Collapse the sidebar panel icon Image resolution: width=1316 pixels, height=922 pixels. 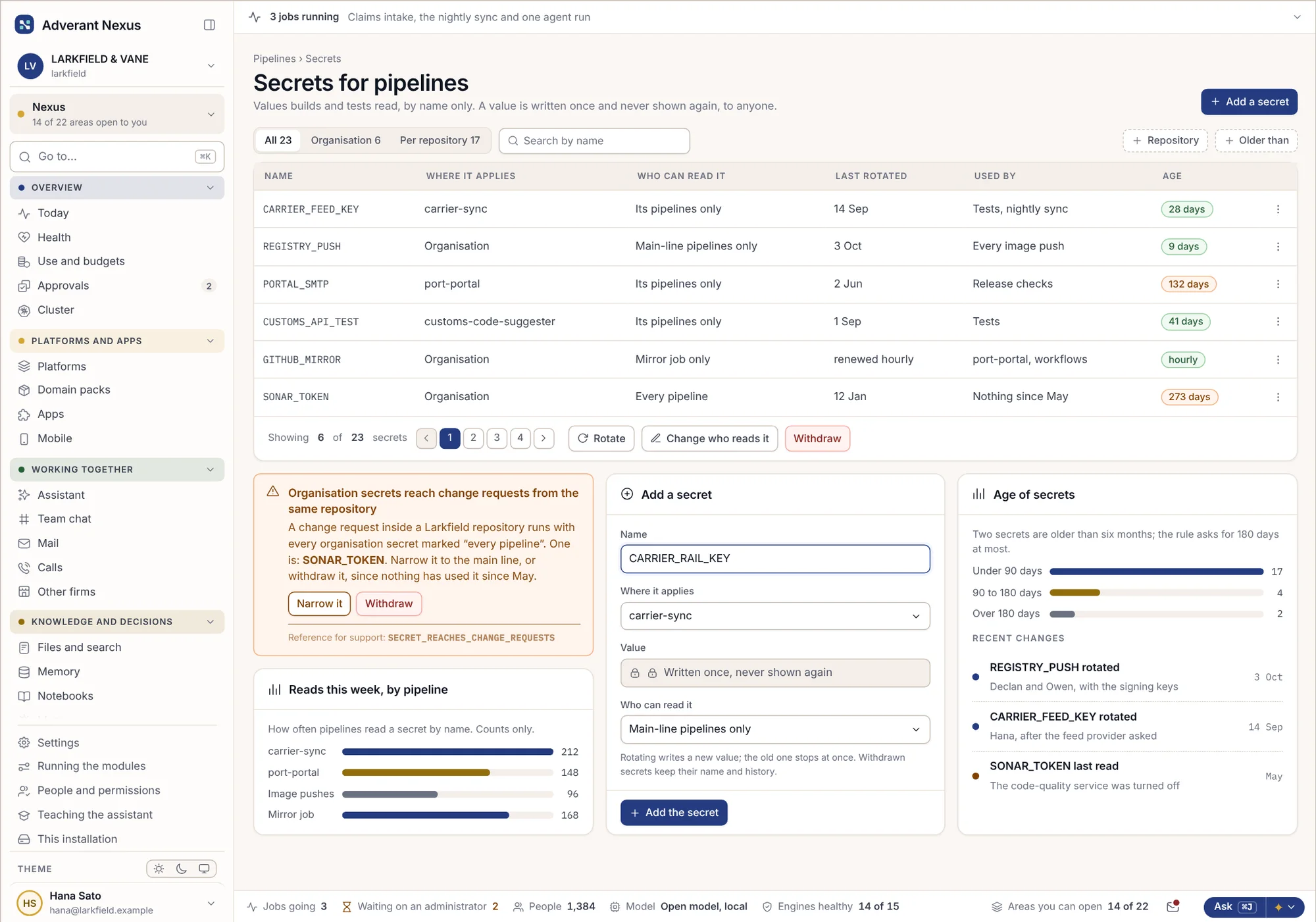209,25
